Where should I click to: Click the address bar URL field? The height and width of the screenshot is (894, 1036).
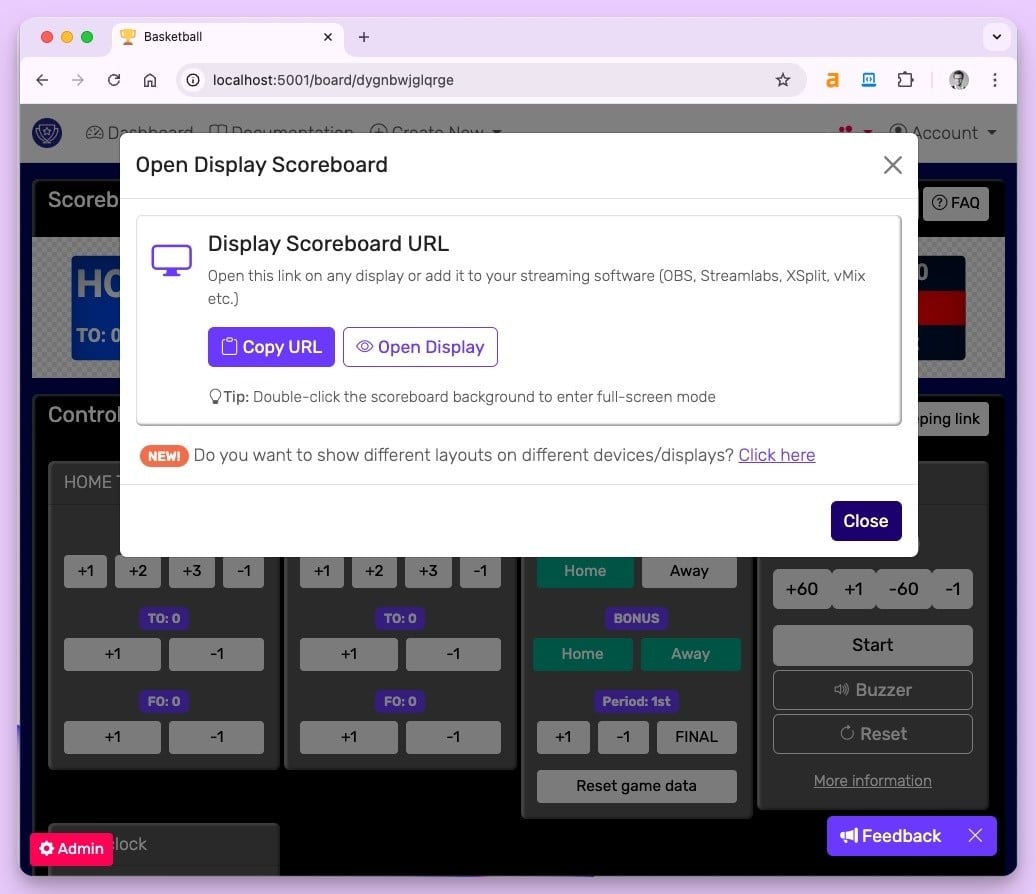click(480, 80)
